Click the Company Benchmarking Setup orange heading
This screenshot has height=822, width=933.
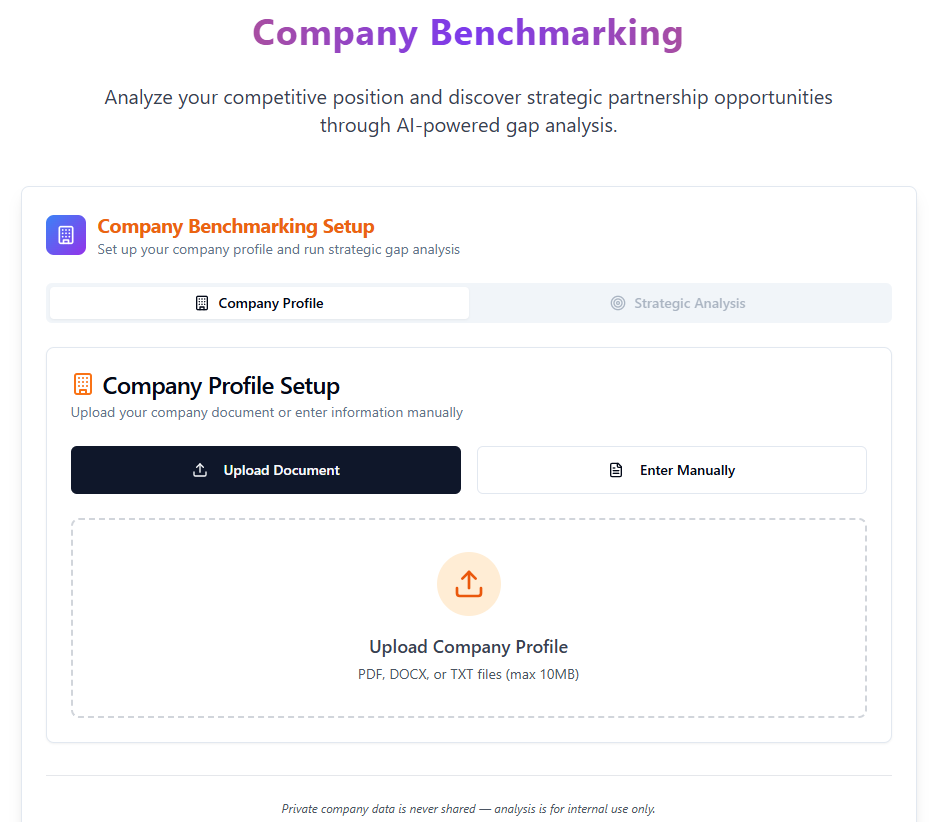click(236, 226)
